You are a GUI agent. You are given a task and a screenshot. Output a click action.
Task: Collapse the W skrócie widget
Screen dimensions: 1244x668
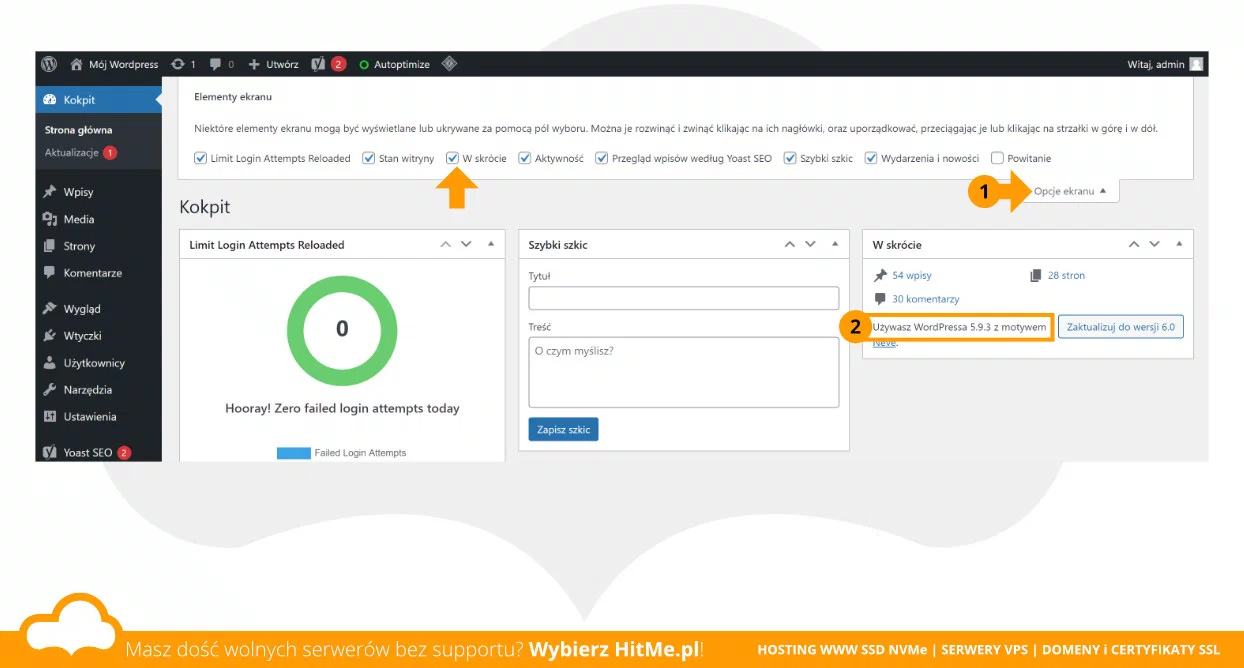coord(1178,244)
